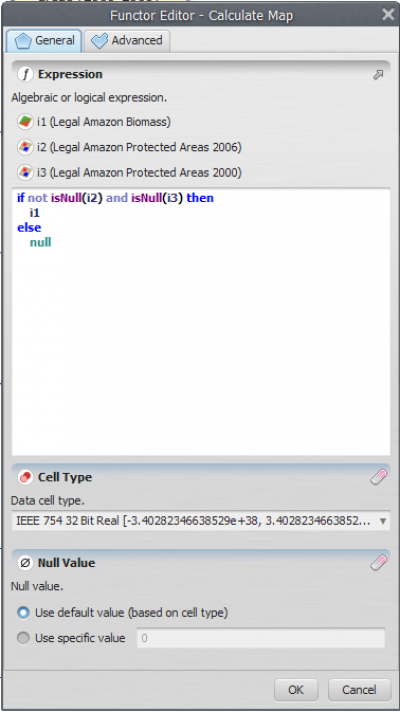Click the Null Value section icon

pos(25,563)
